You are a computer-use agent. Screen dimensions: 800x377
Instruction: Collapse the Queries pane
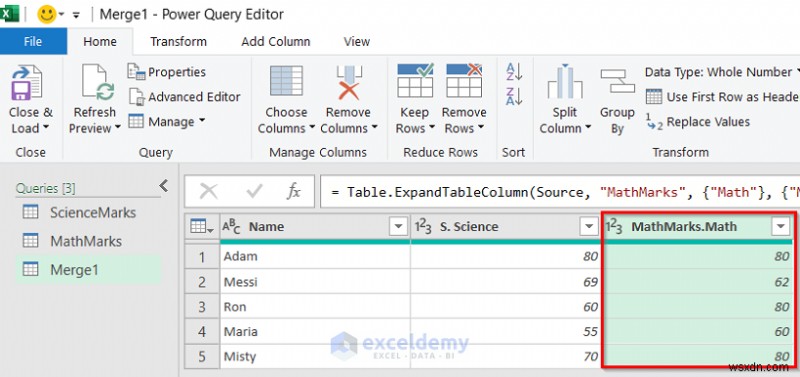163,186
